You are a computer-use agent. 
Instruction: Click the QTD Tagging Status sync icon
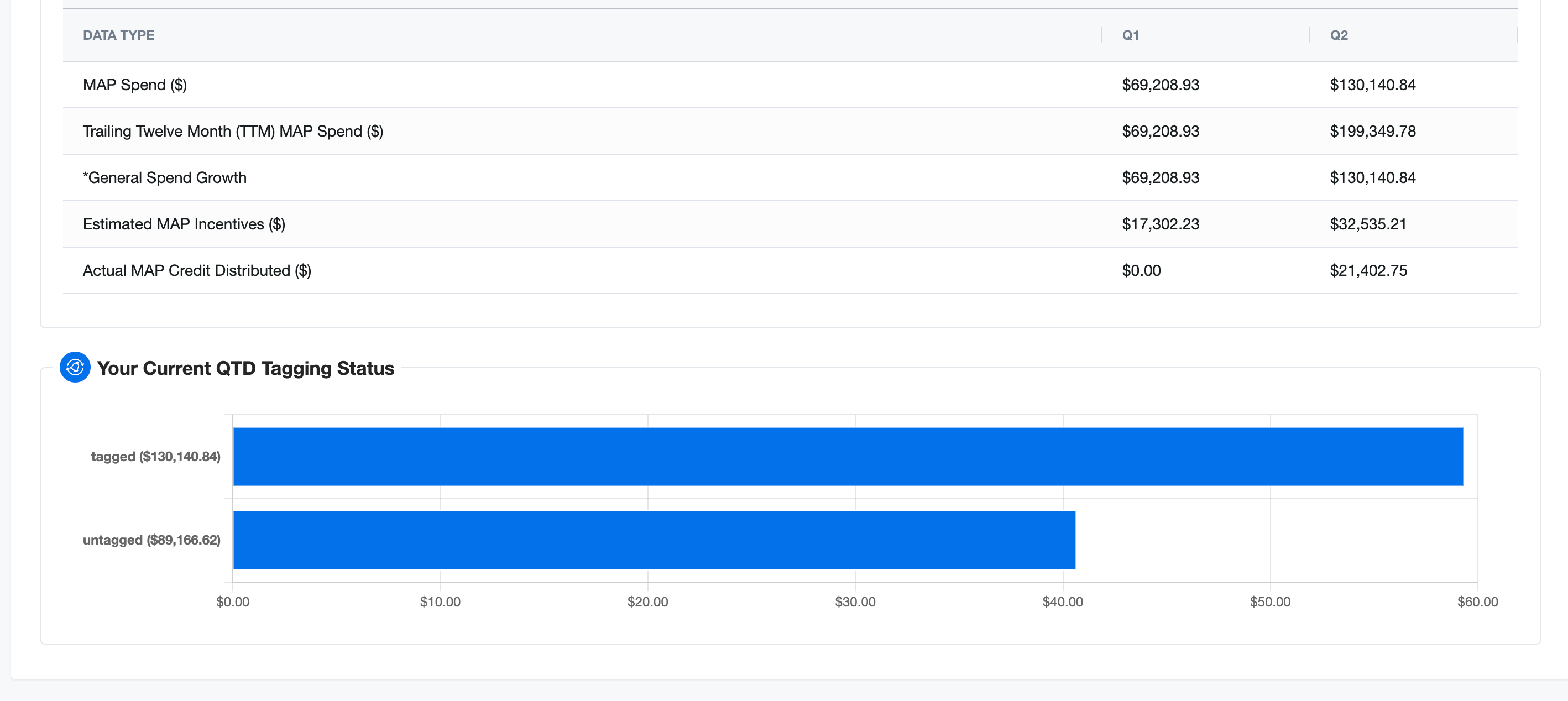click(x=75, y=368)
